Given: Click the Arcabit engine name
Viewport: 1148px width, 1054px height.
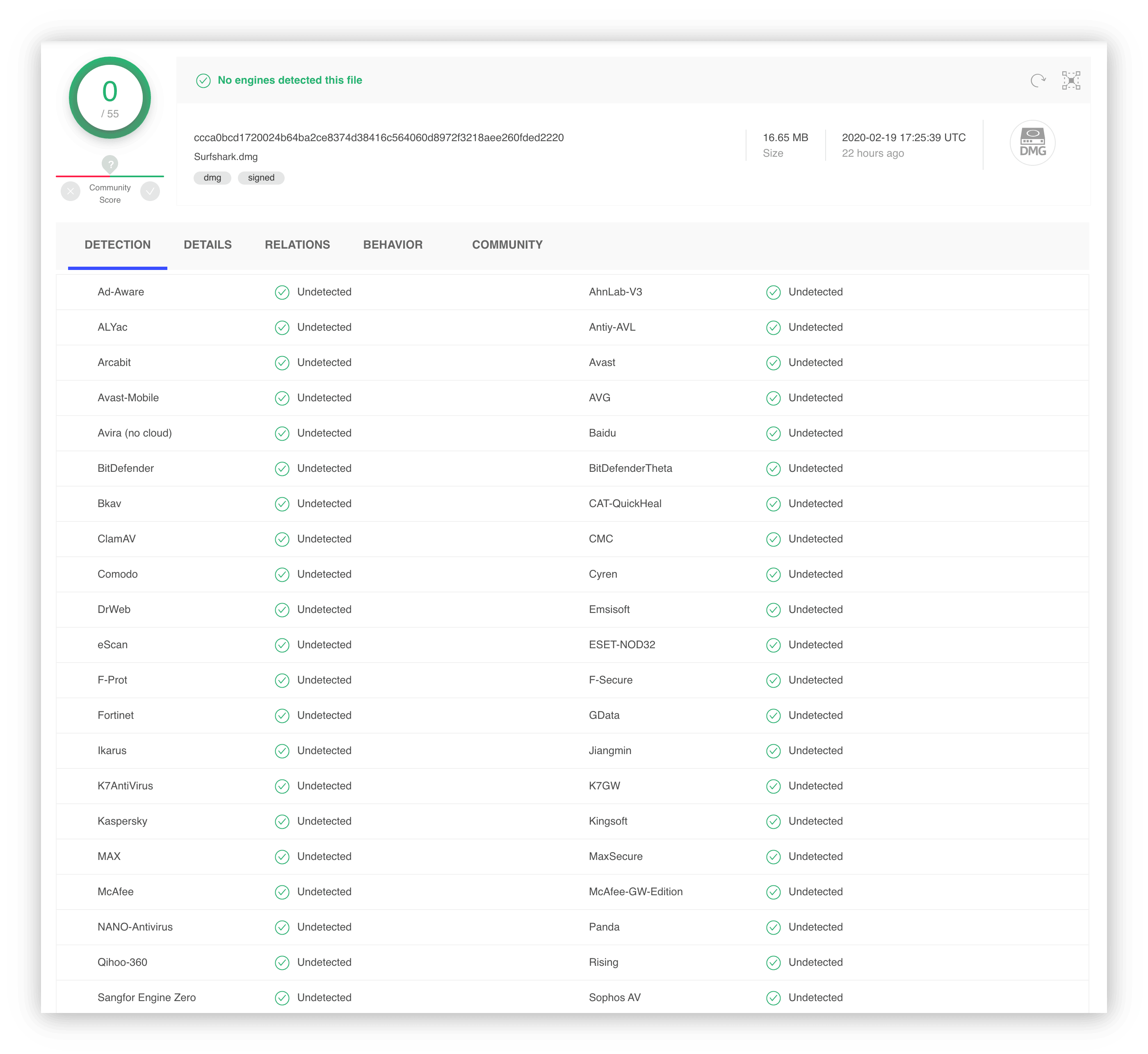Looking at the screenshot, I should coord(114,363).
